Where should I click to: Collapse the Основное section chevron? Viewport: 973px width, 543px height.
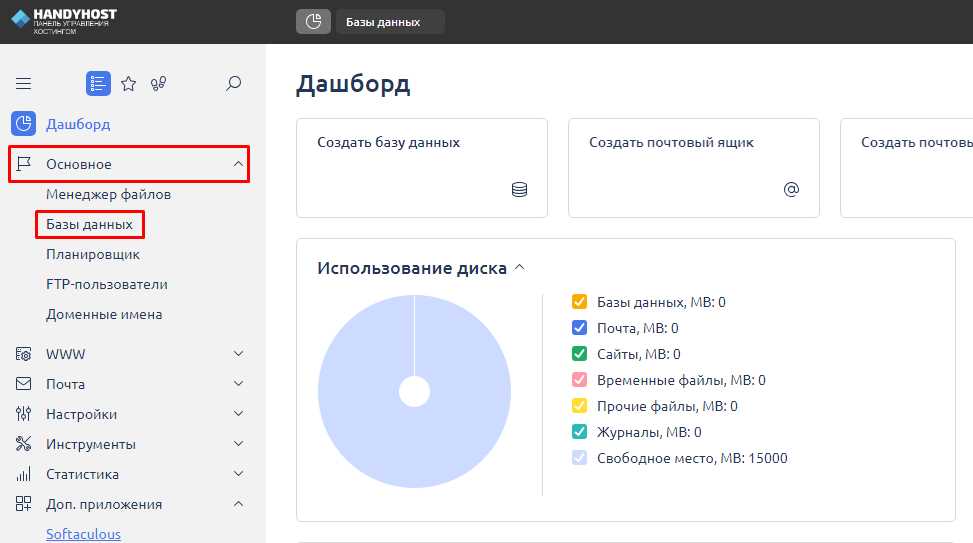click(x=238, y=164)
